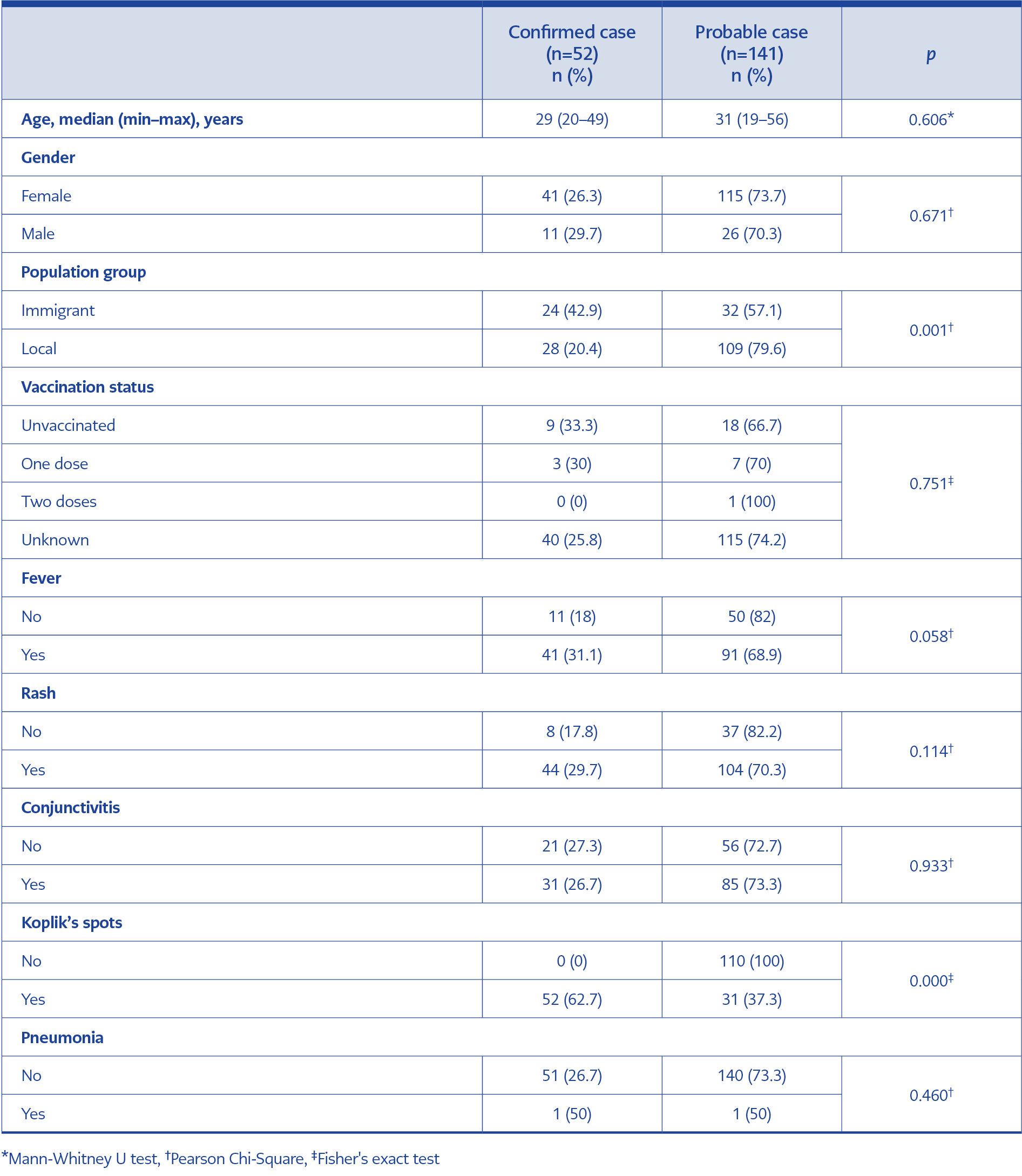Click the statistical tests footnote text
The image size is (1022, 1176).
221,1158
